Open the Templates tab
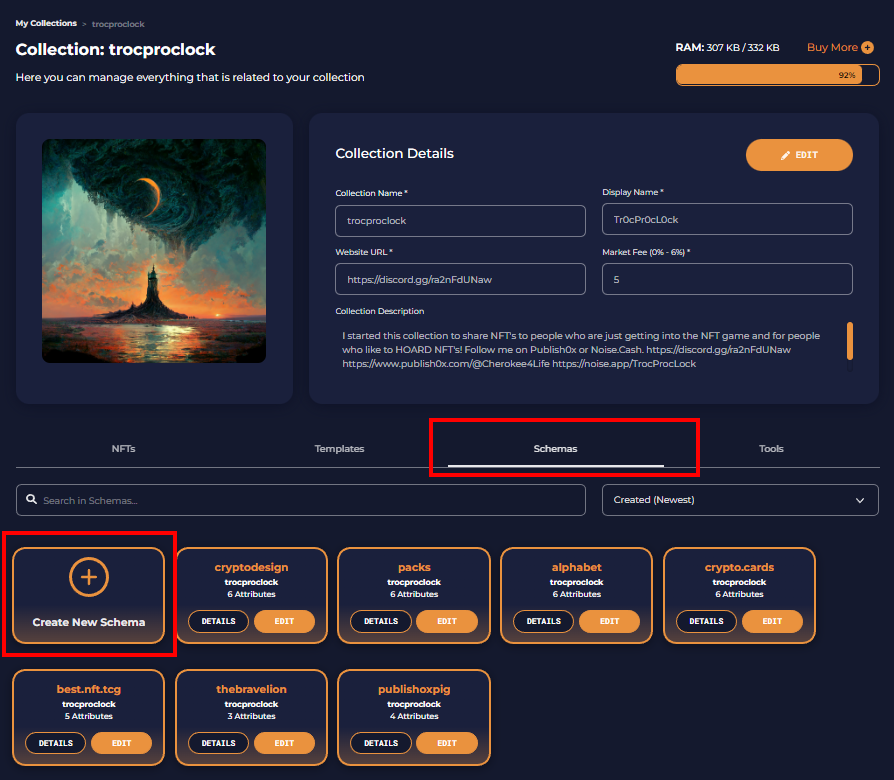 click(x=339, y=449)
